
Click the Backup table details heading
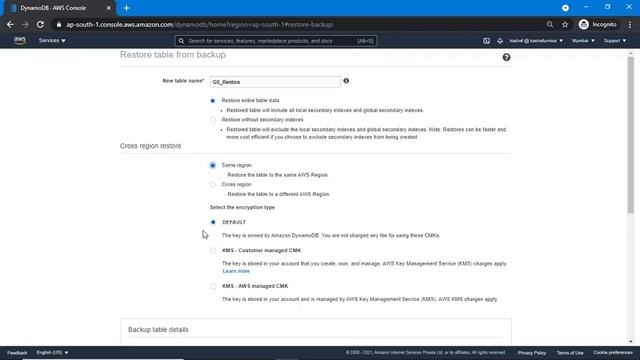[158, 329]
